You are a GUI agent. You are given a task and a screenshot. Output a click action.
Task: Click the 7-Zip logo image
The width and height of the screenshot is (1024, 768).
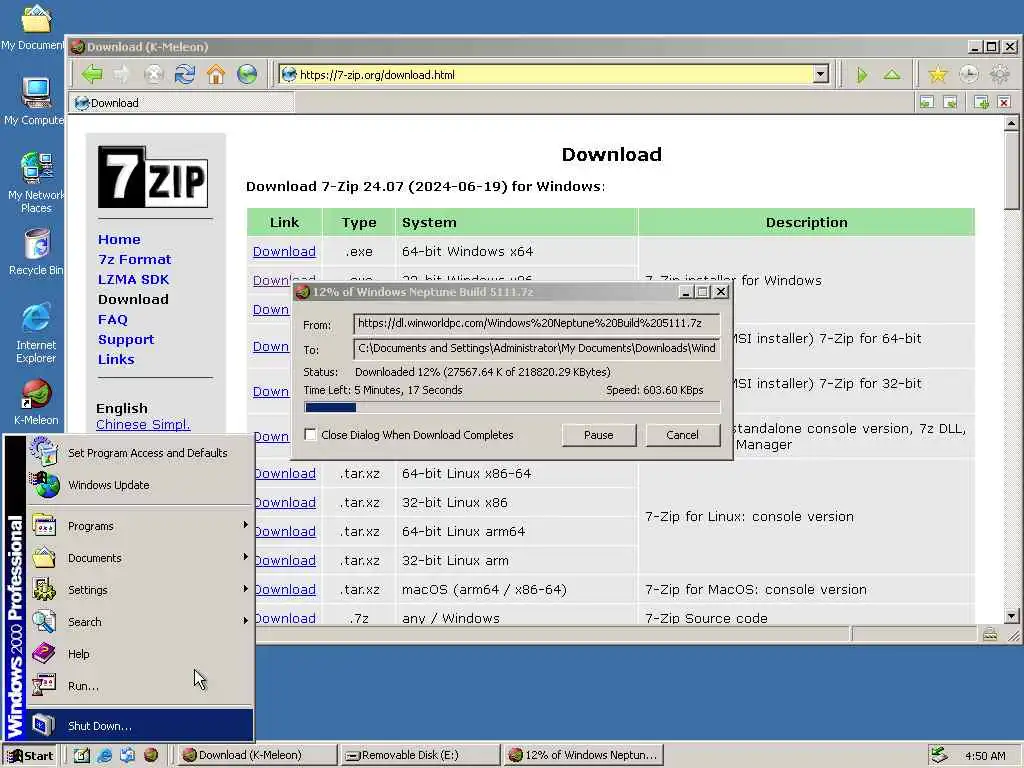pyautogui.click(x=153, y=176)
